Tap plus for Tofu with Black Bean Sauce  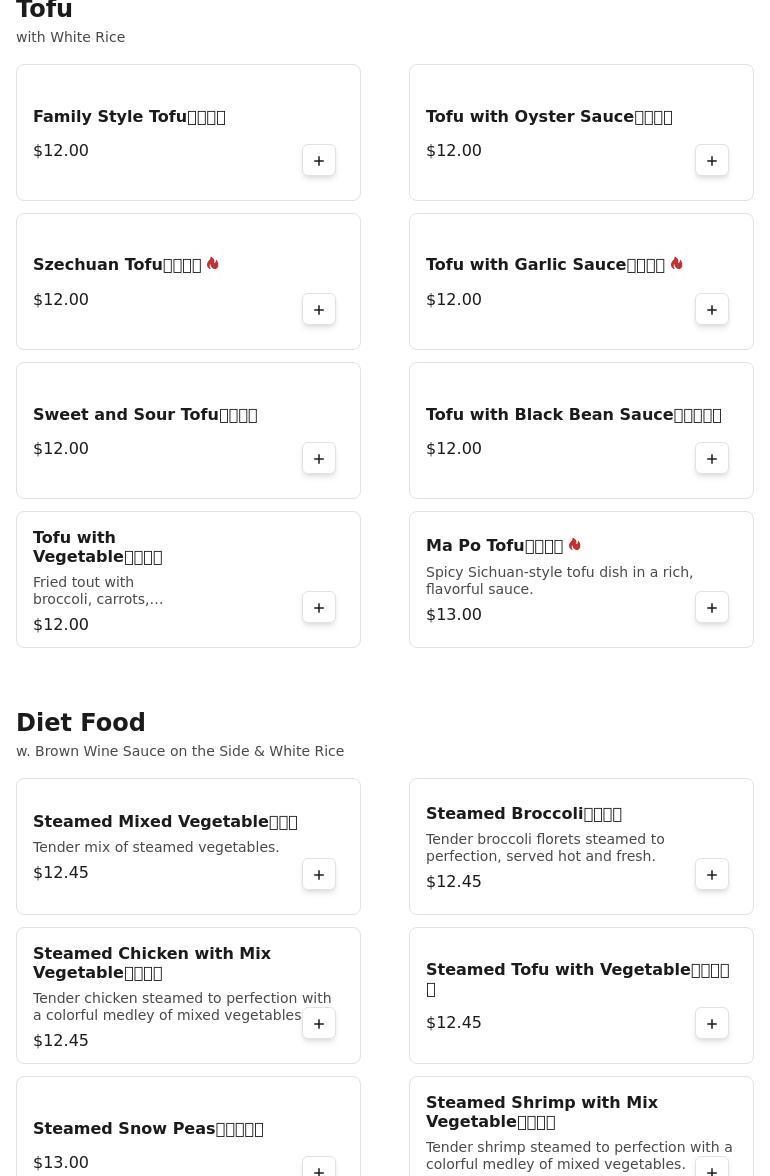(x=712, y=459)
